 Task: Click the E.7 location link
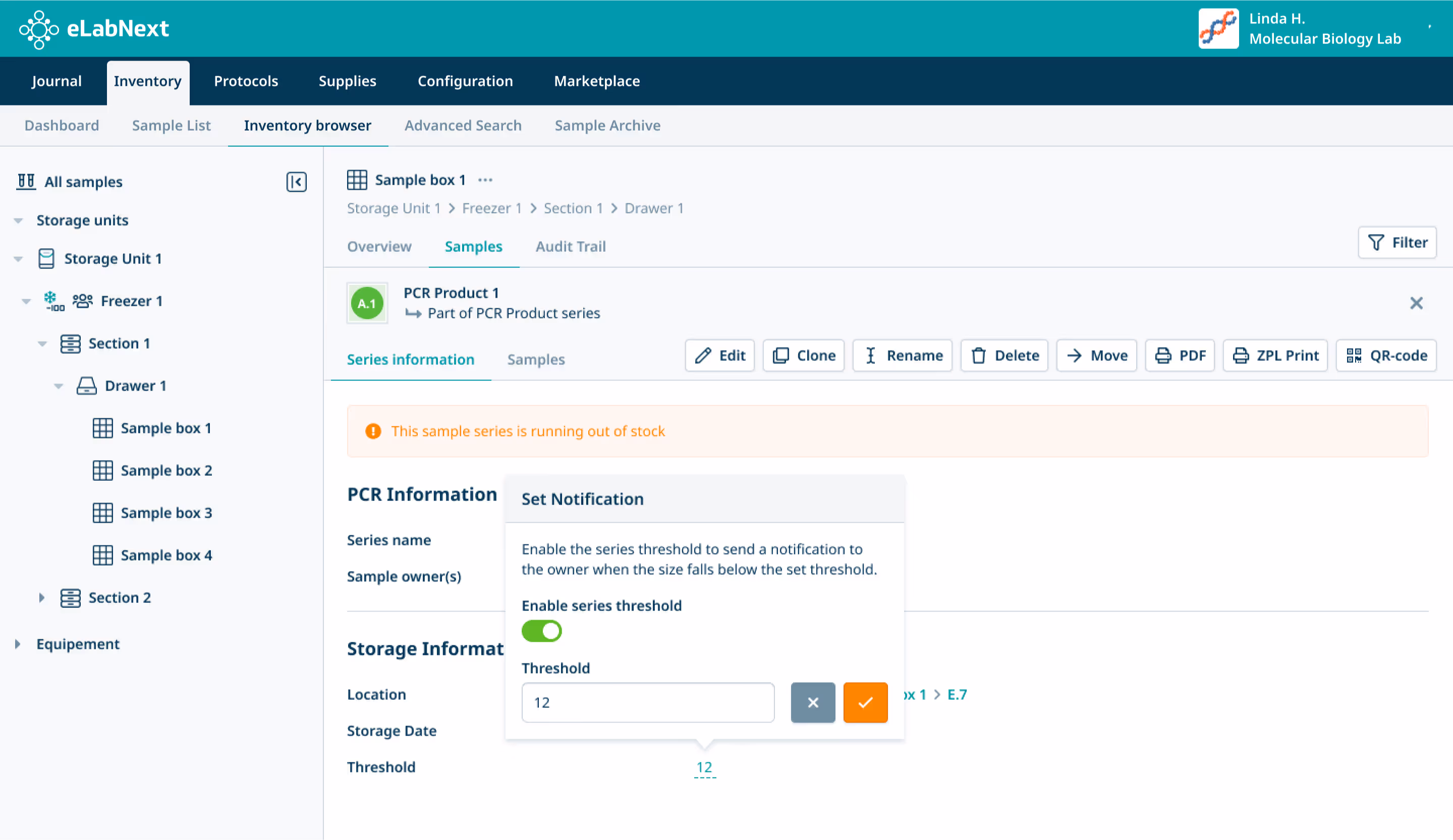point(957,695)
